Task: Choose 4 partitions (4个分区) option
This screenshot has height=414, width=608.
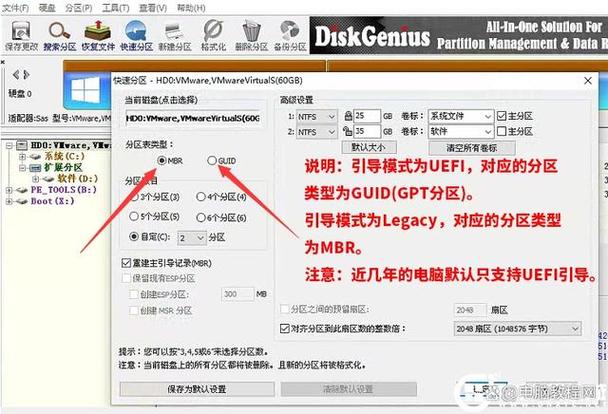Action: [x=201, y=197]
